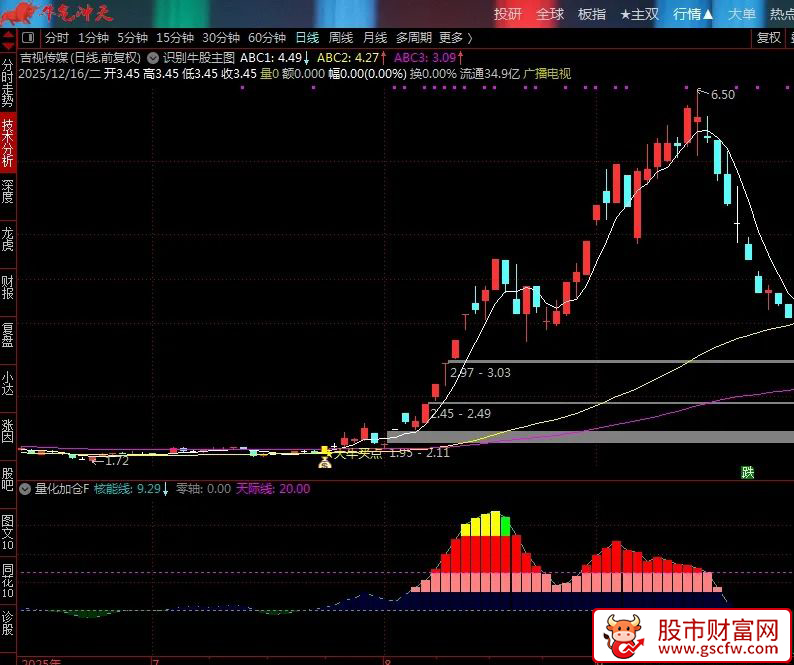Click the yellow histogram peak bar

(x=496, y=524)
